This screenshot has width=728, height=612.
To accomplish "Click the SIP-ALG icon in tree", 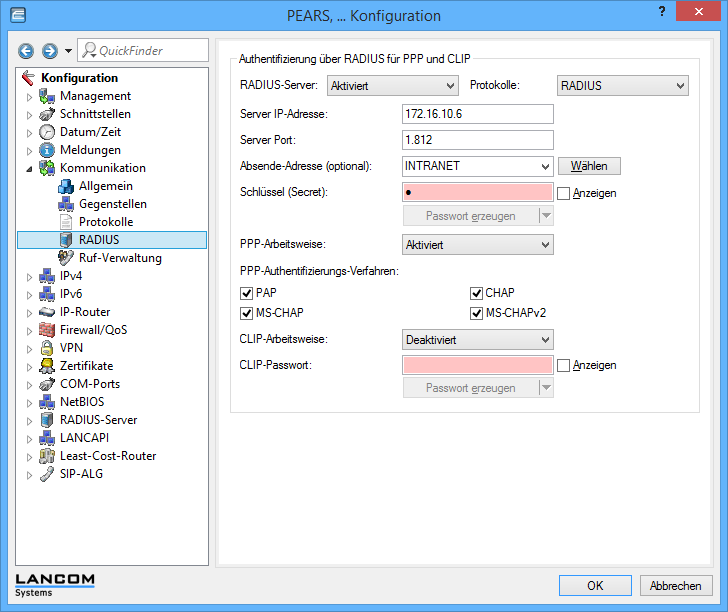I will (x=47, y=474).
